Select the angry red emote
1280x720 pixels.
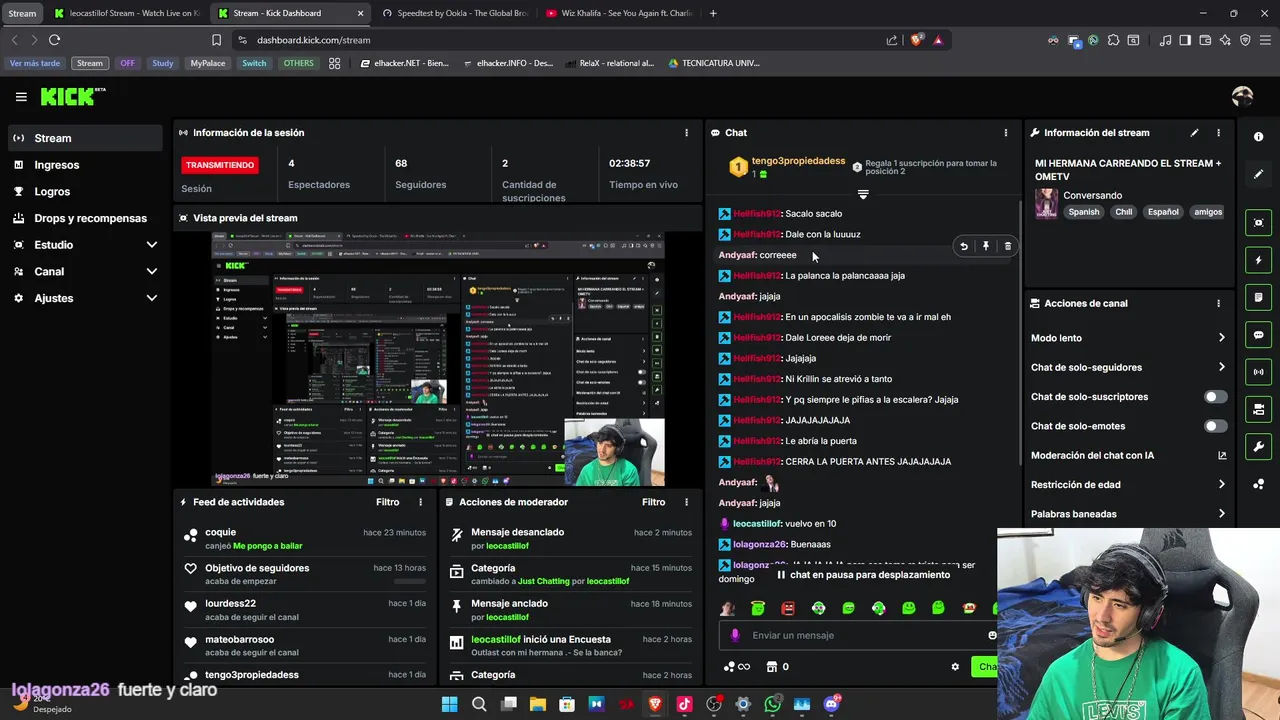click(788, 608)
